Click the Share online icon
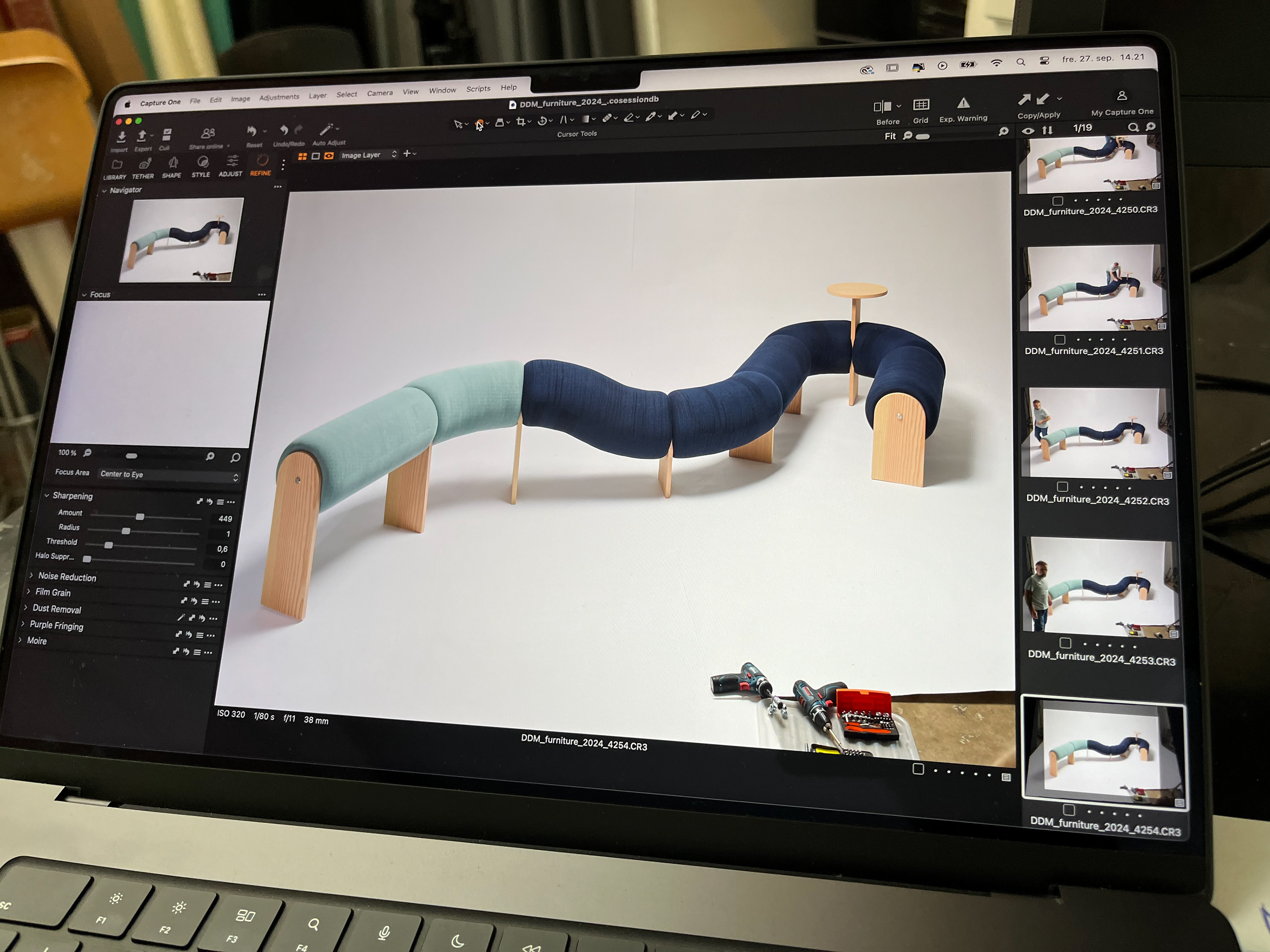 [x=208, y=134]
